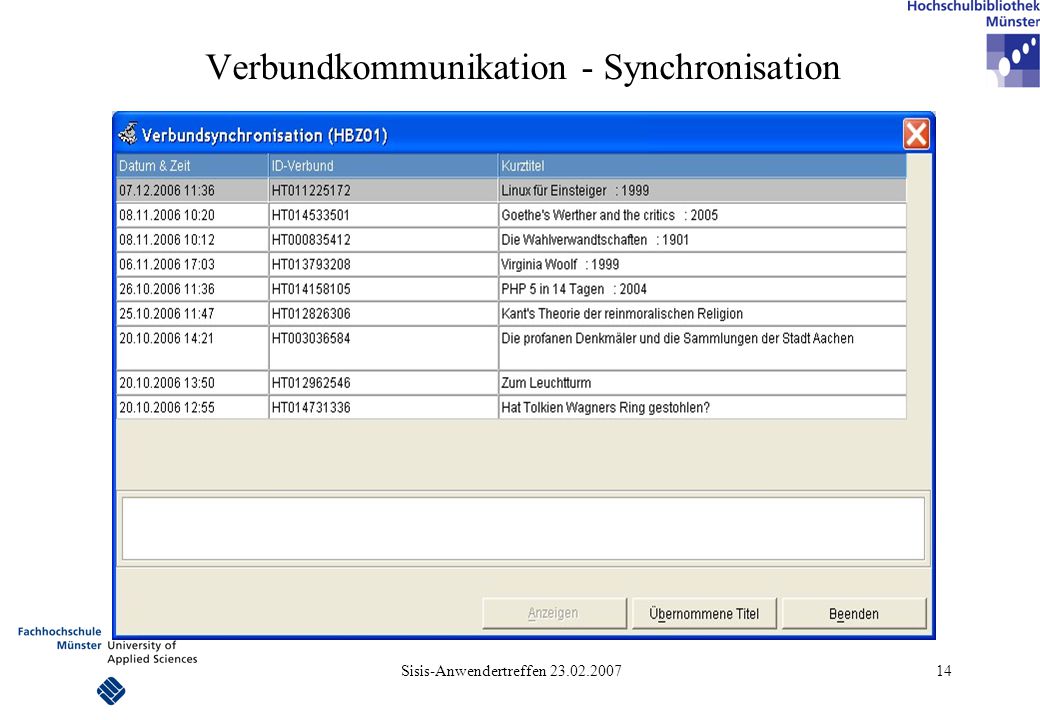This screenshot has height=720, width=1040.
Task: Sort by the Datum & Zeit column header
Action: 192,166
